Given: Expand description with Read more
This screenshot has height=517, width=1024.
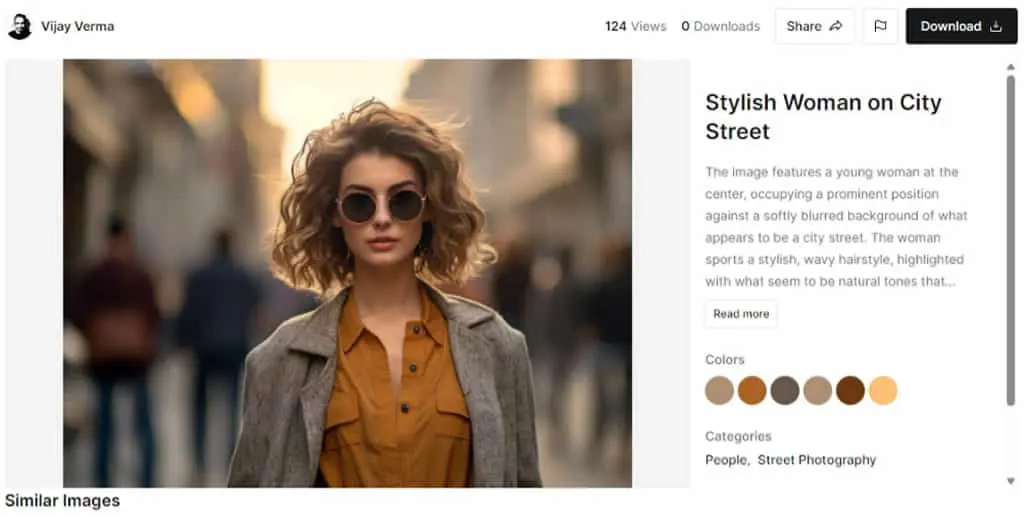Looking at the screenshot, I should click(741, 314).
